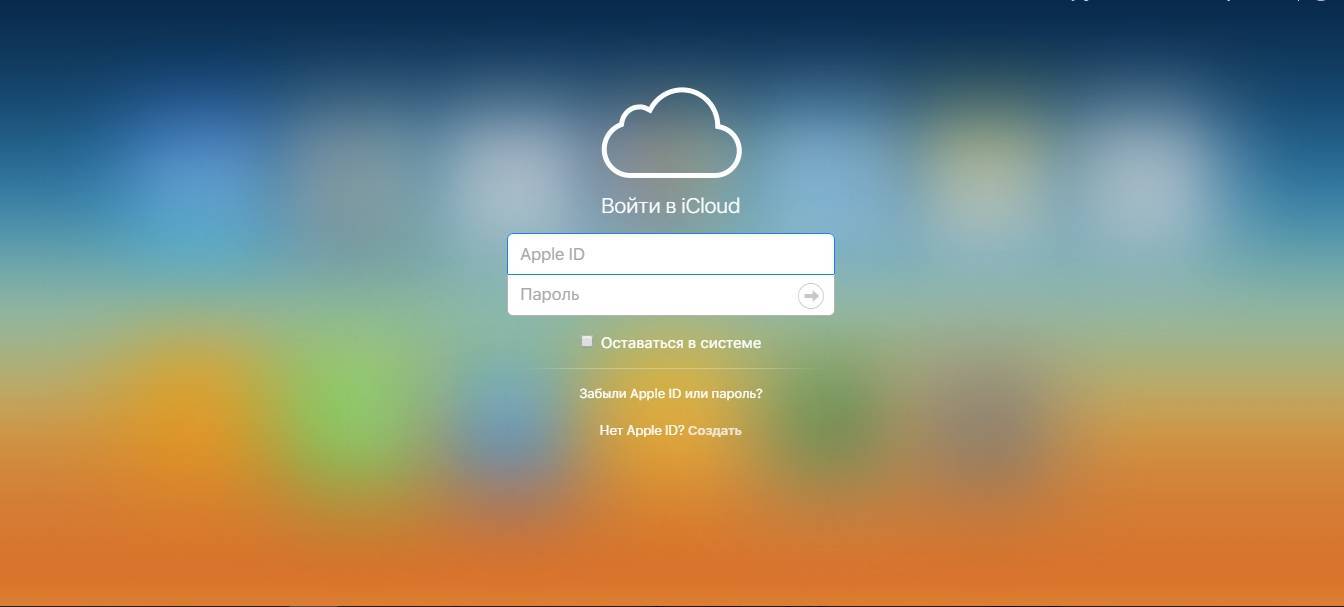Screen dimensions: 1344x607
Task: Focus the Пароль password field
Action: pyautogui.click(x=650, y=295)
